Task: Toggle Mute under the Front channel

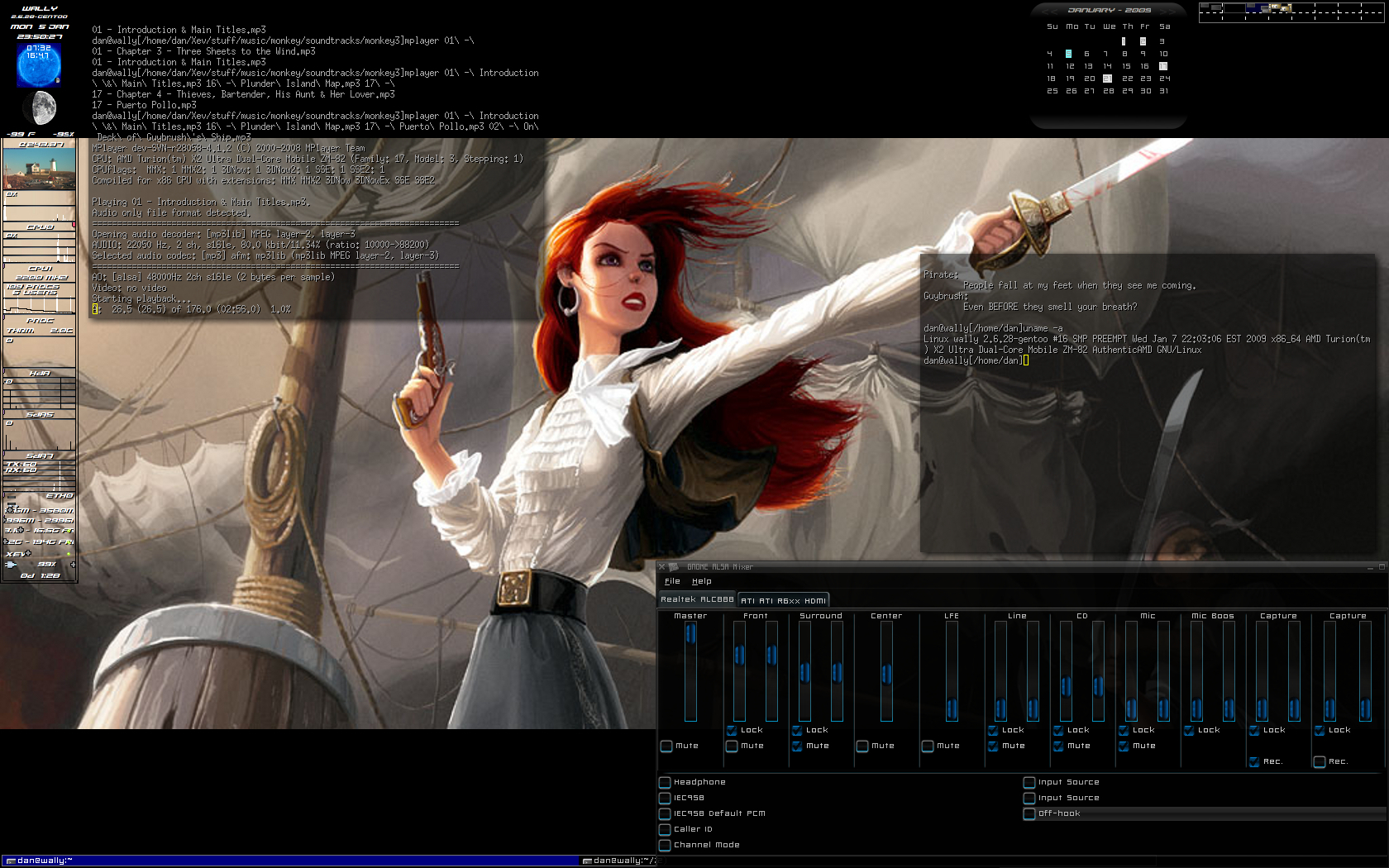Action: 732,746
